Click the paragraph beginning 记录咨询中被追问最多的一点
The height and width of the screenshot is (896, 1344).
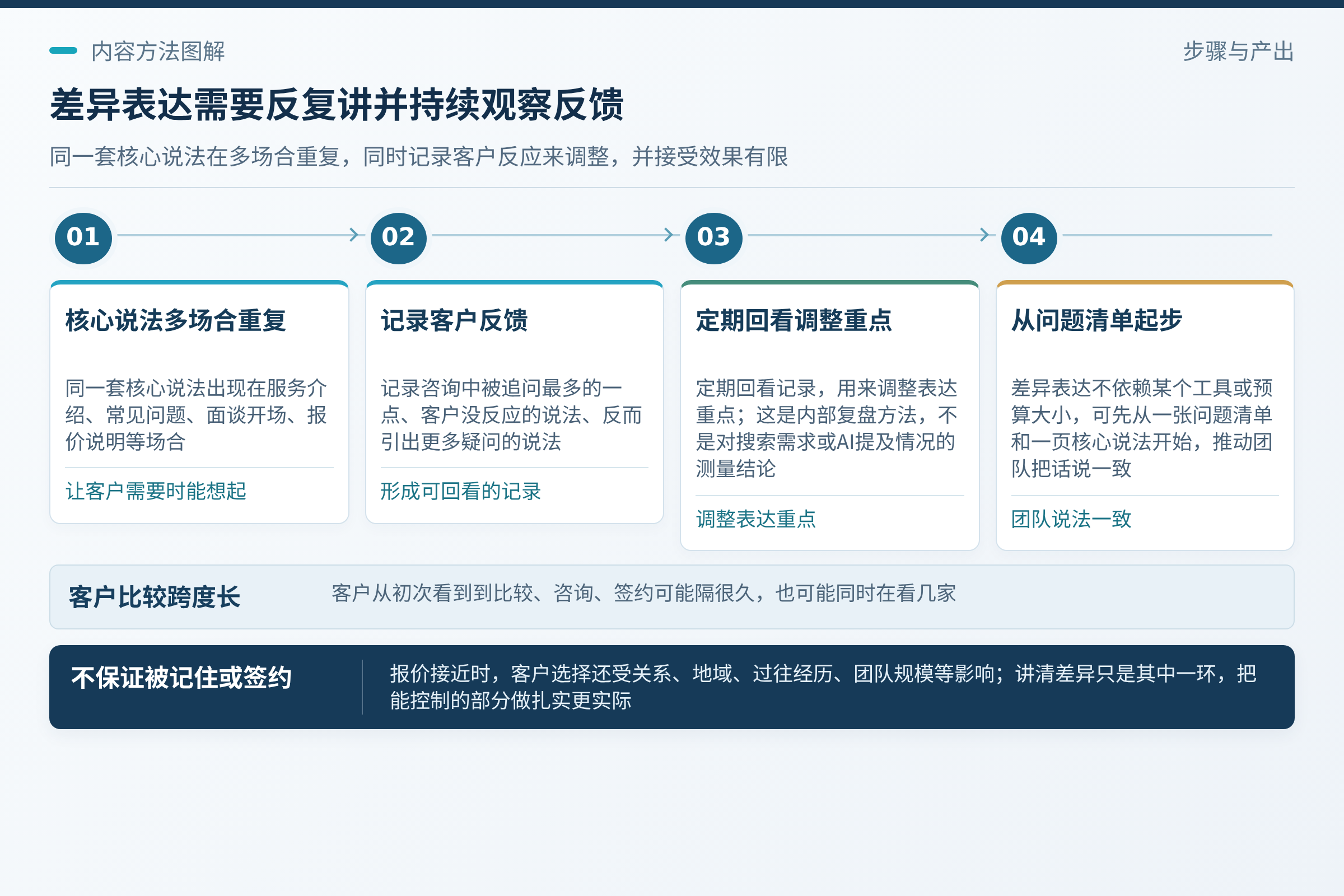[x=511, y=415]
